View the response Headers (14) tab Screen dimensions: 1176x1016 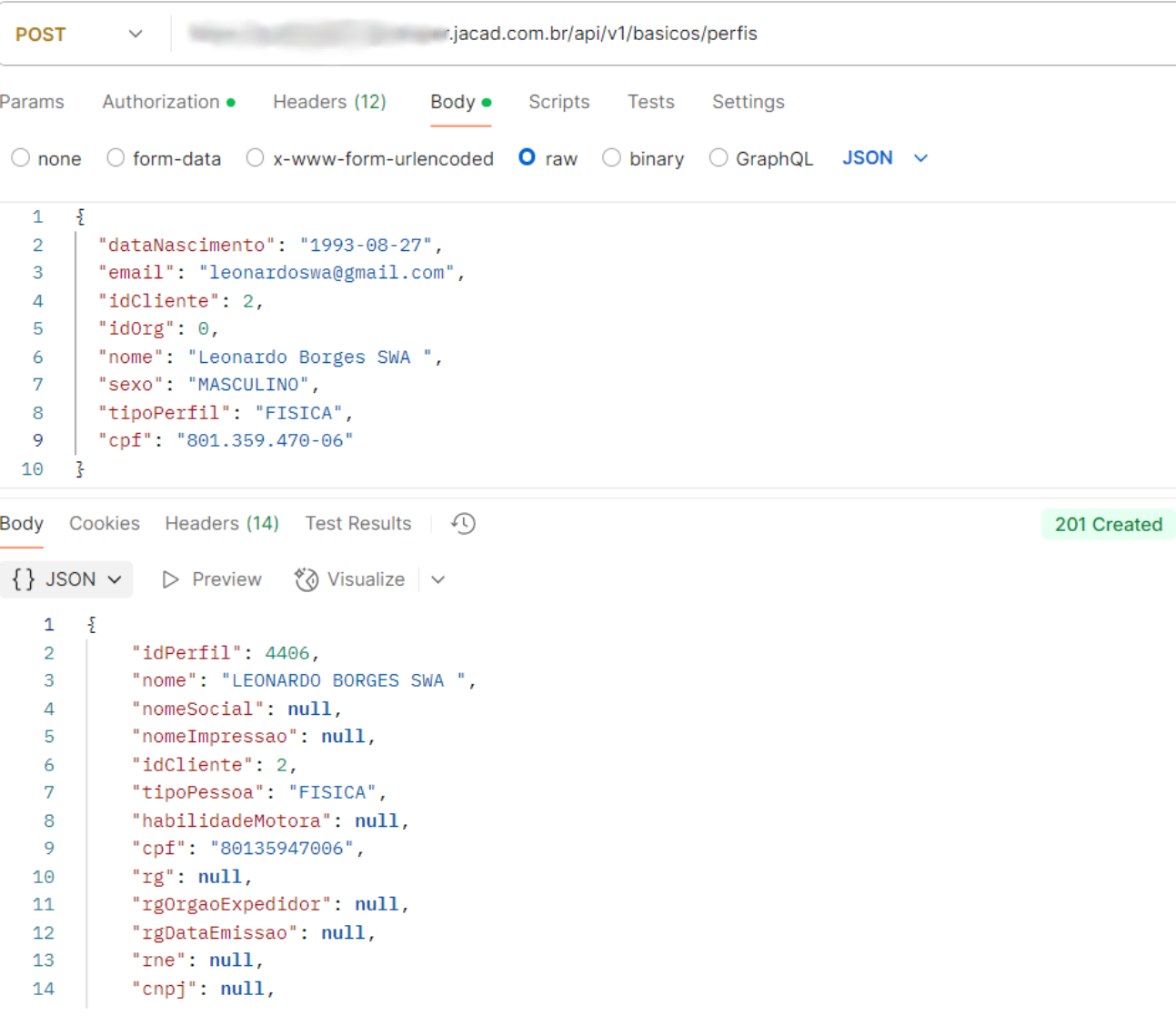[x=222, y=524]
